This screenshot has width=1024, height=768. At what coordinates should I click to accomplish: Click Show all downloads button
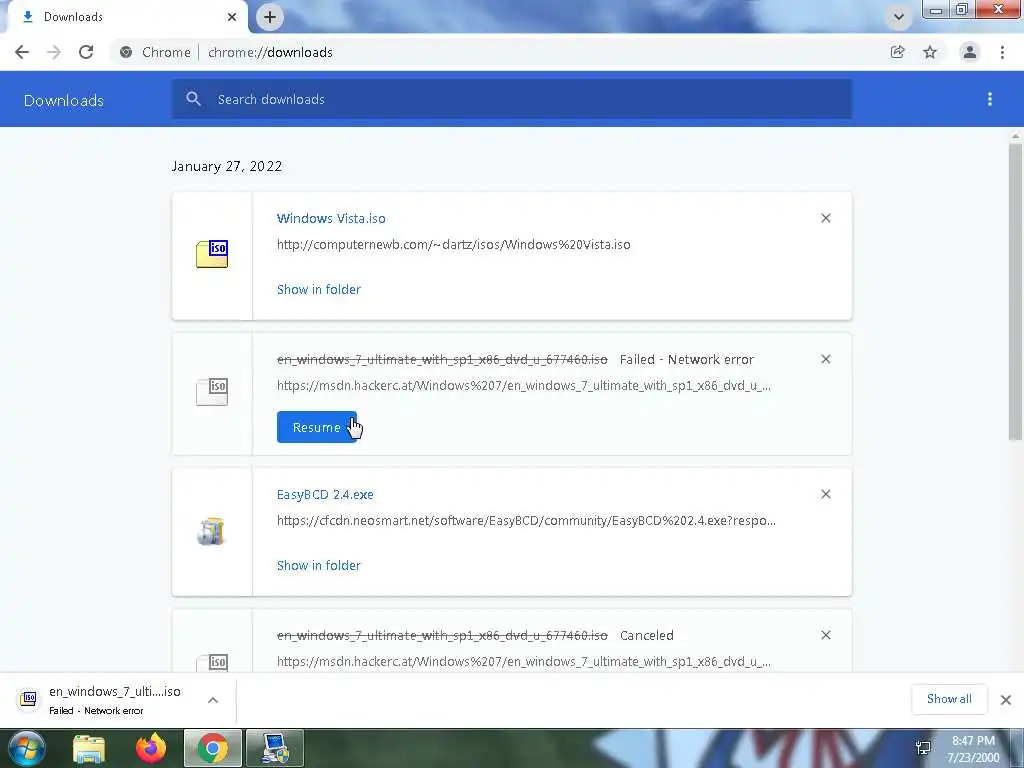coord(950,699)
